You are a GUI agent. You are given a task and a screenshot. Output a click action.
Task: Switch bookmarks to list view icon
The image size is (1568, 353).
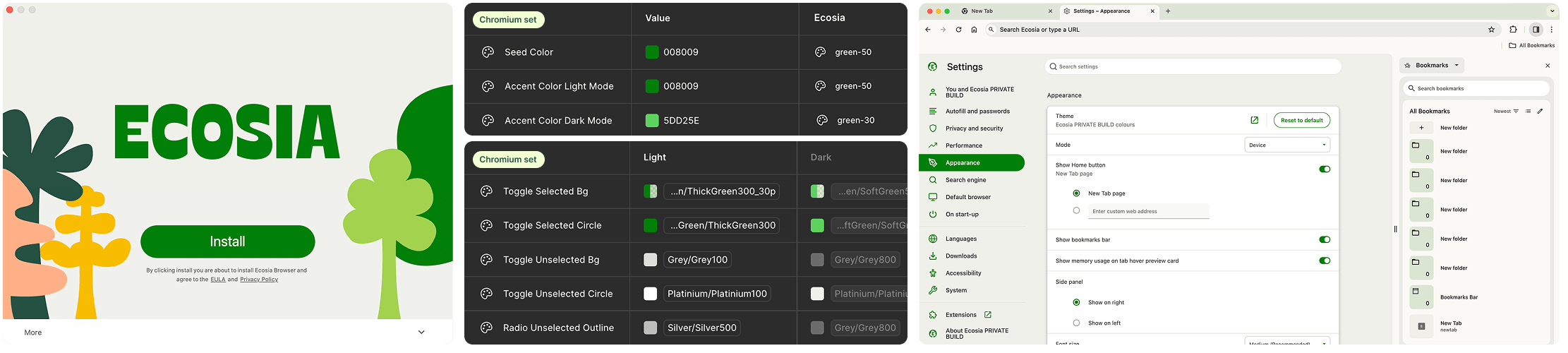coord(1528,111)
